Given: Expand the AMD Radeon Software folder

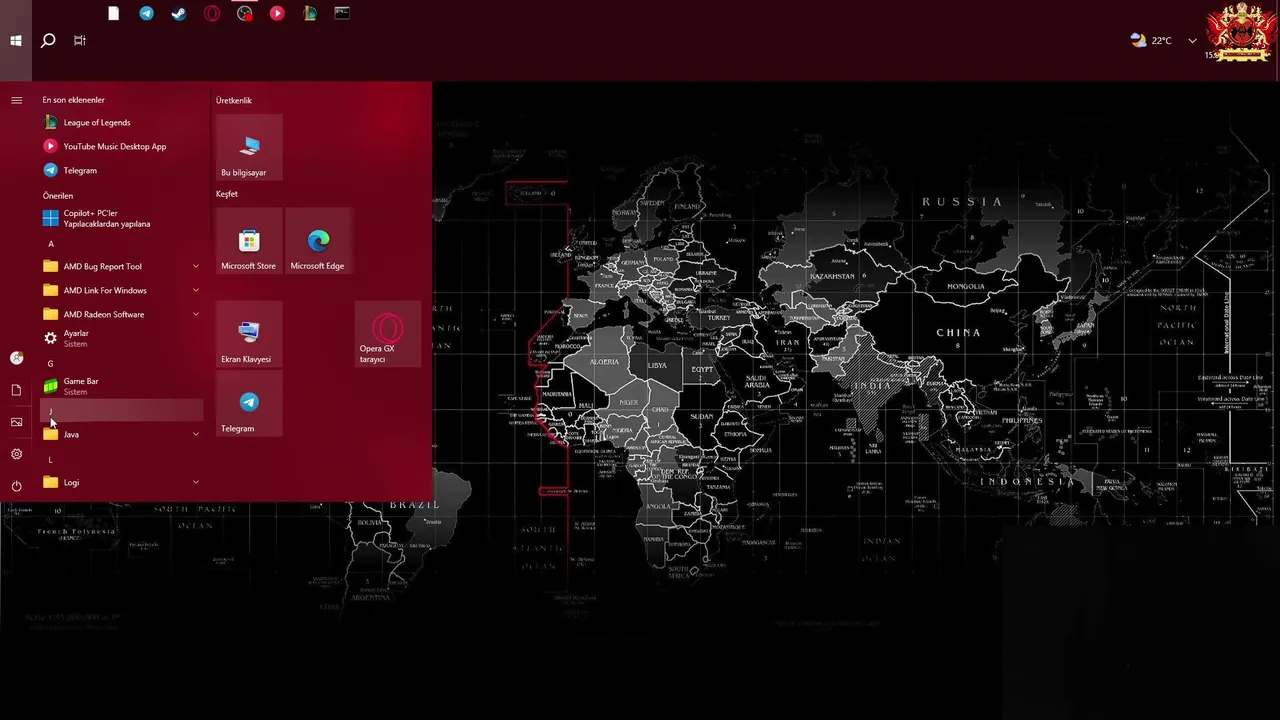Looking at the screenshot, I should tap(122, 314).
